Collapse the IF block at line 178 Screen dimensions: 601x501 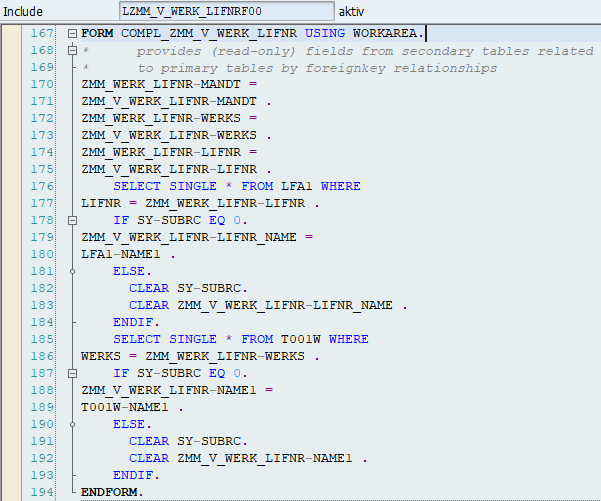(x=72, y=220)
